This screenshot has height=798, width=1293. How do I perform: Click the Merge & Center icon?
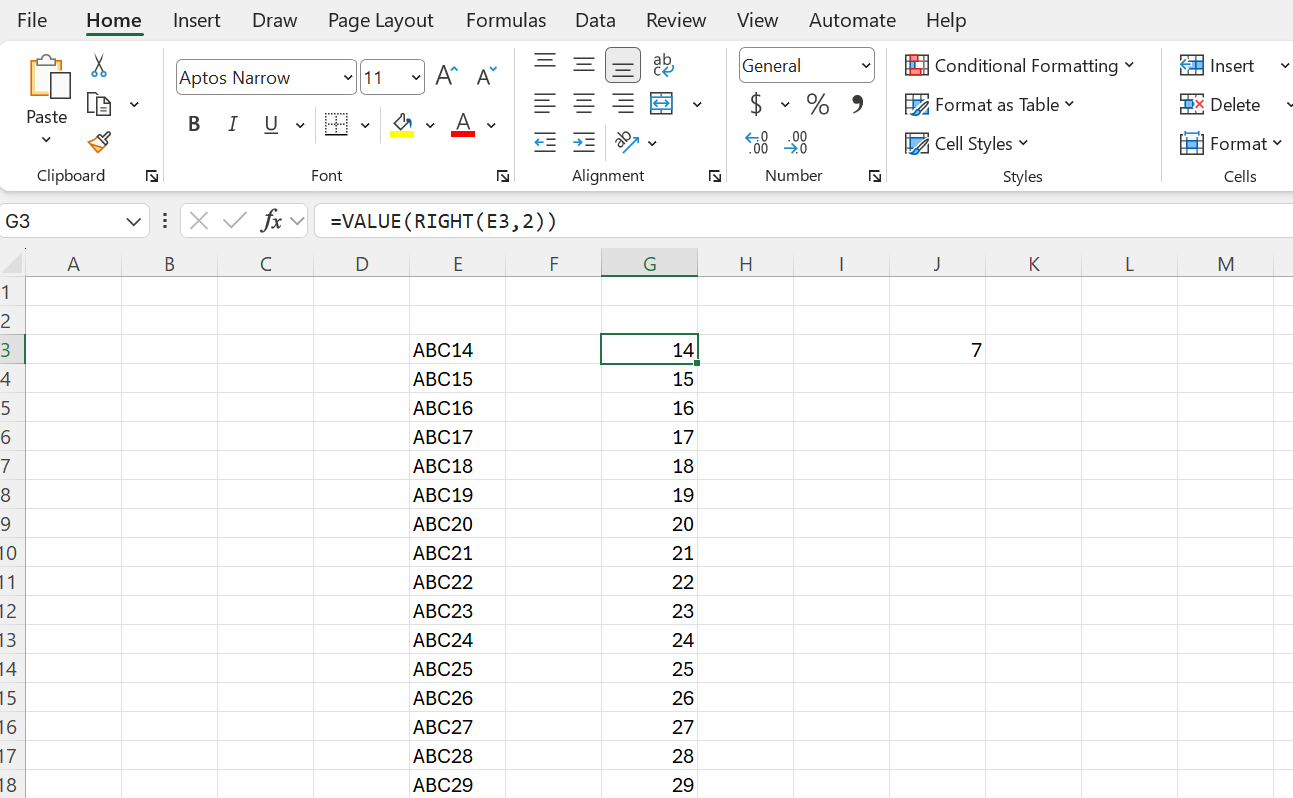tap(662, 103)
